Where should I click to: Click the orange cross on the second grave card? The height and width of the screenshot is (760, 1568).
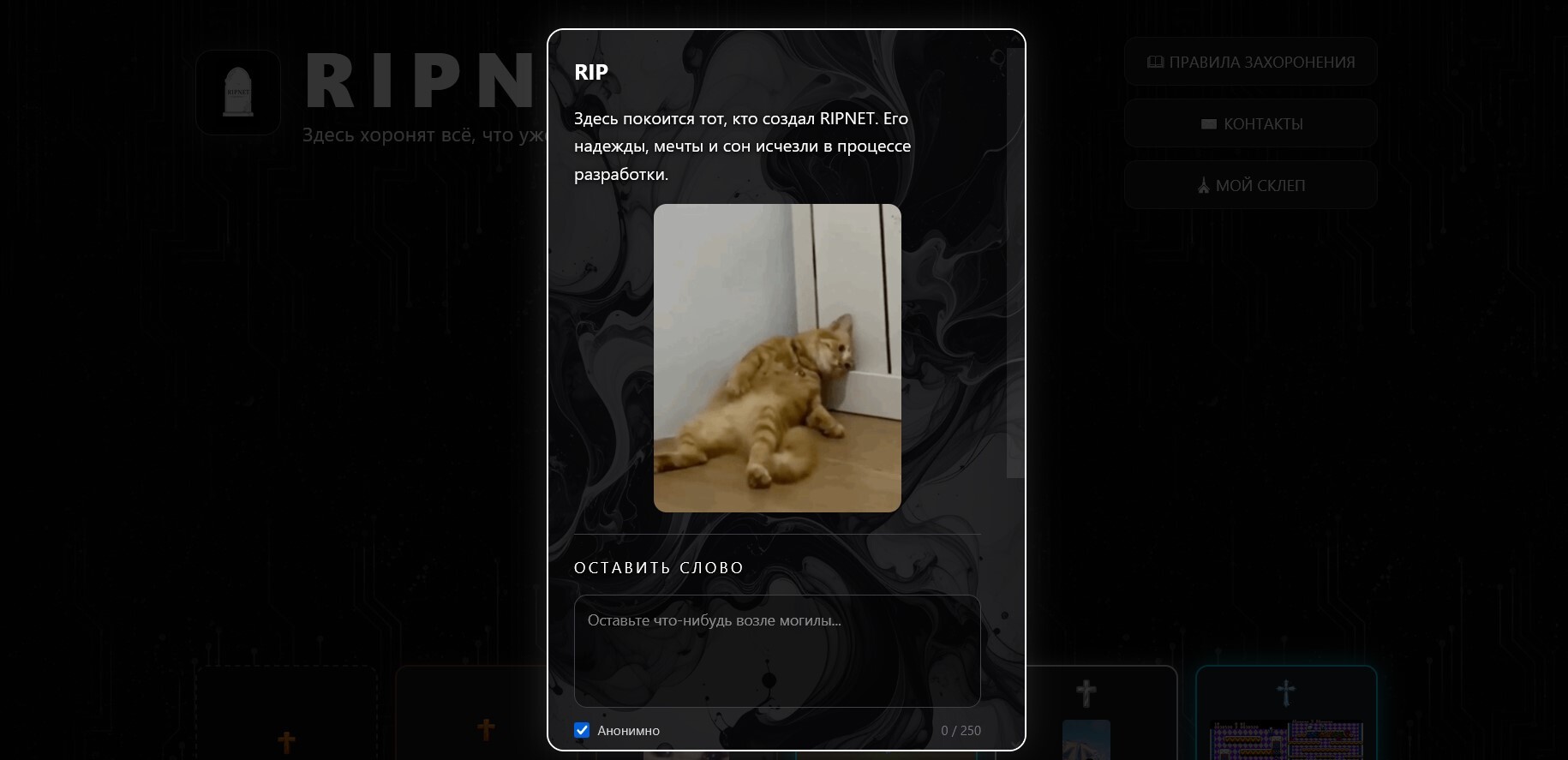tap(486, 729)
